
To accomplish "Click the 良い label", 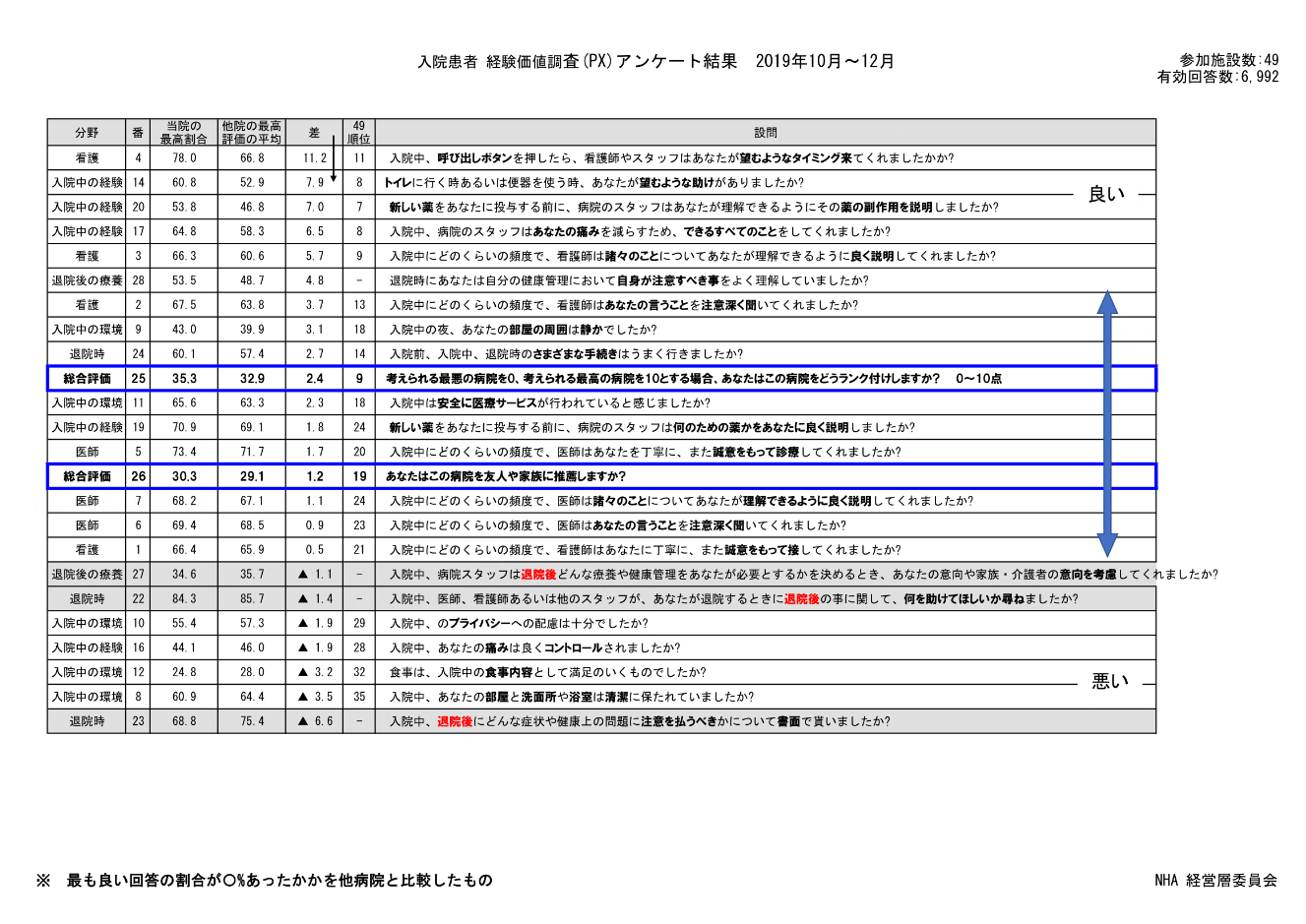I will point(1106,195).
